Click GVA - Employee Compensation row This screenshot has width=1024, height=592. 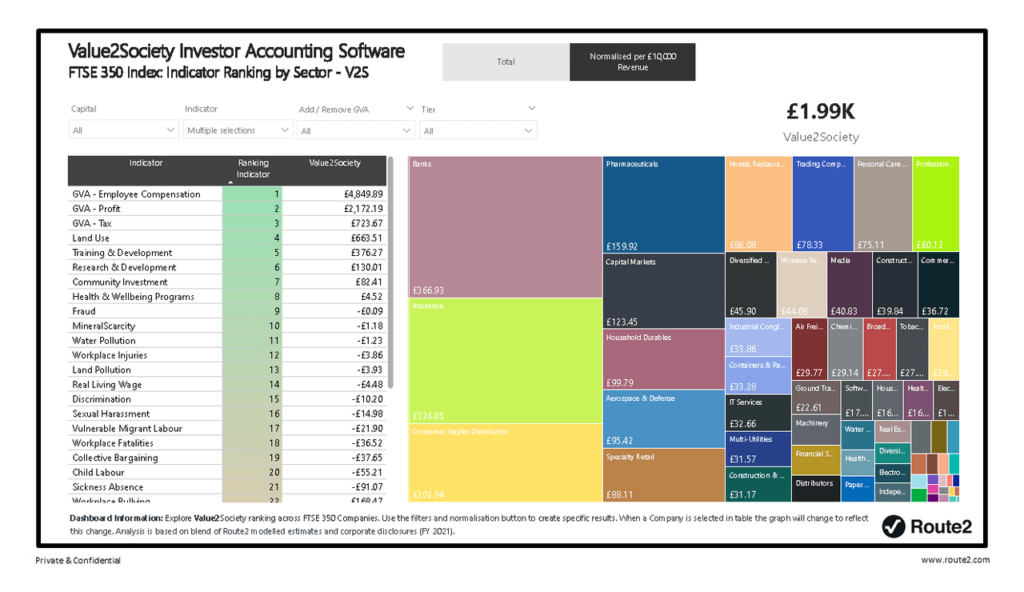pos(227,194)
